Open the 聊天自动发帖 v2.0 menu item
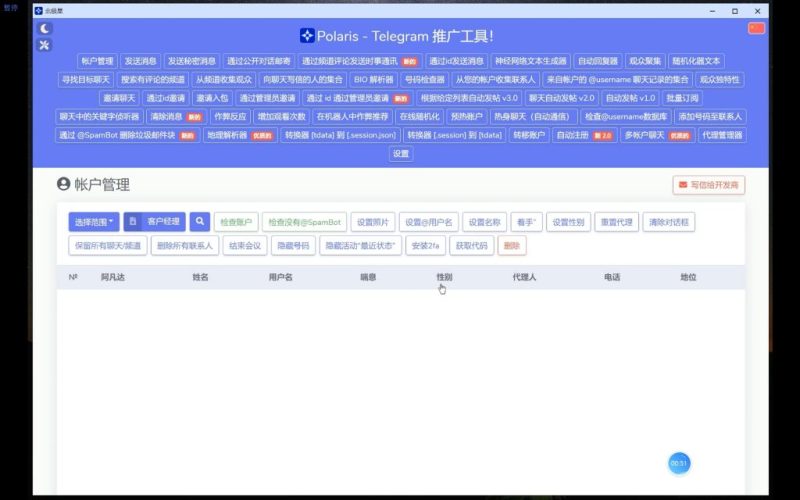 [x=561, y=98]
